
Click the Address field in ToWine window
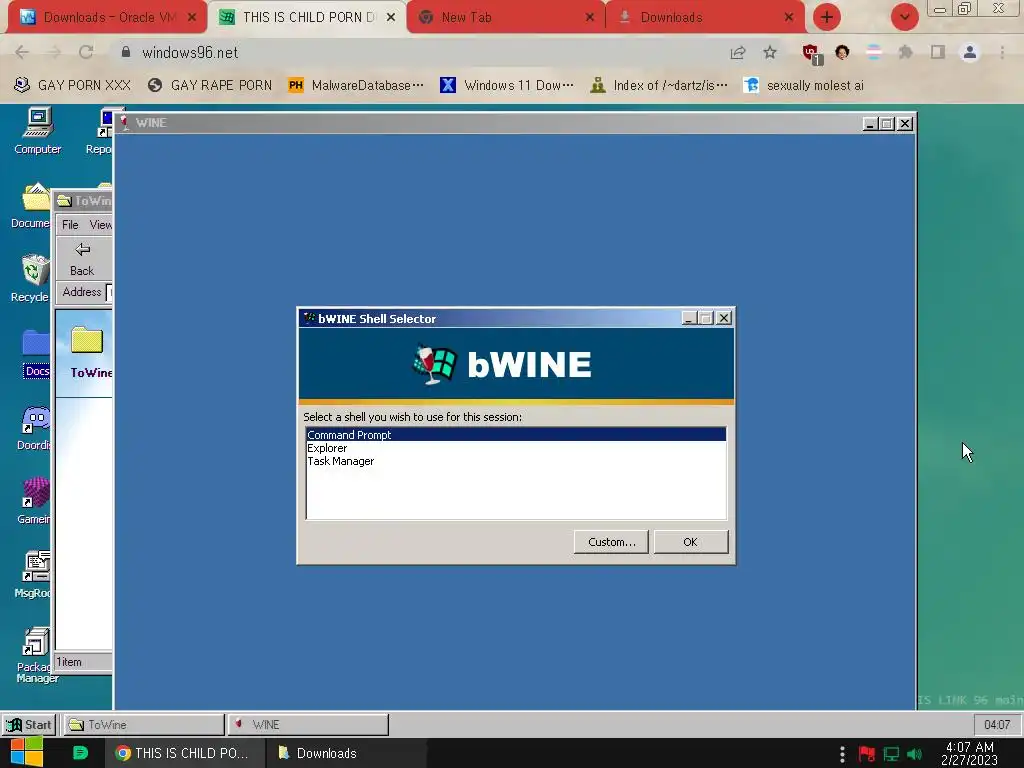coord(110,292)
